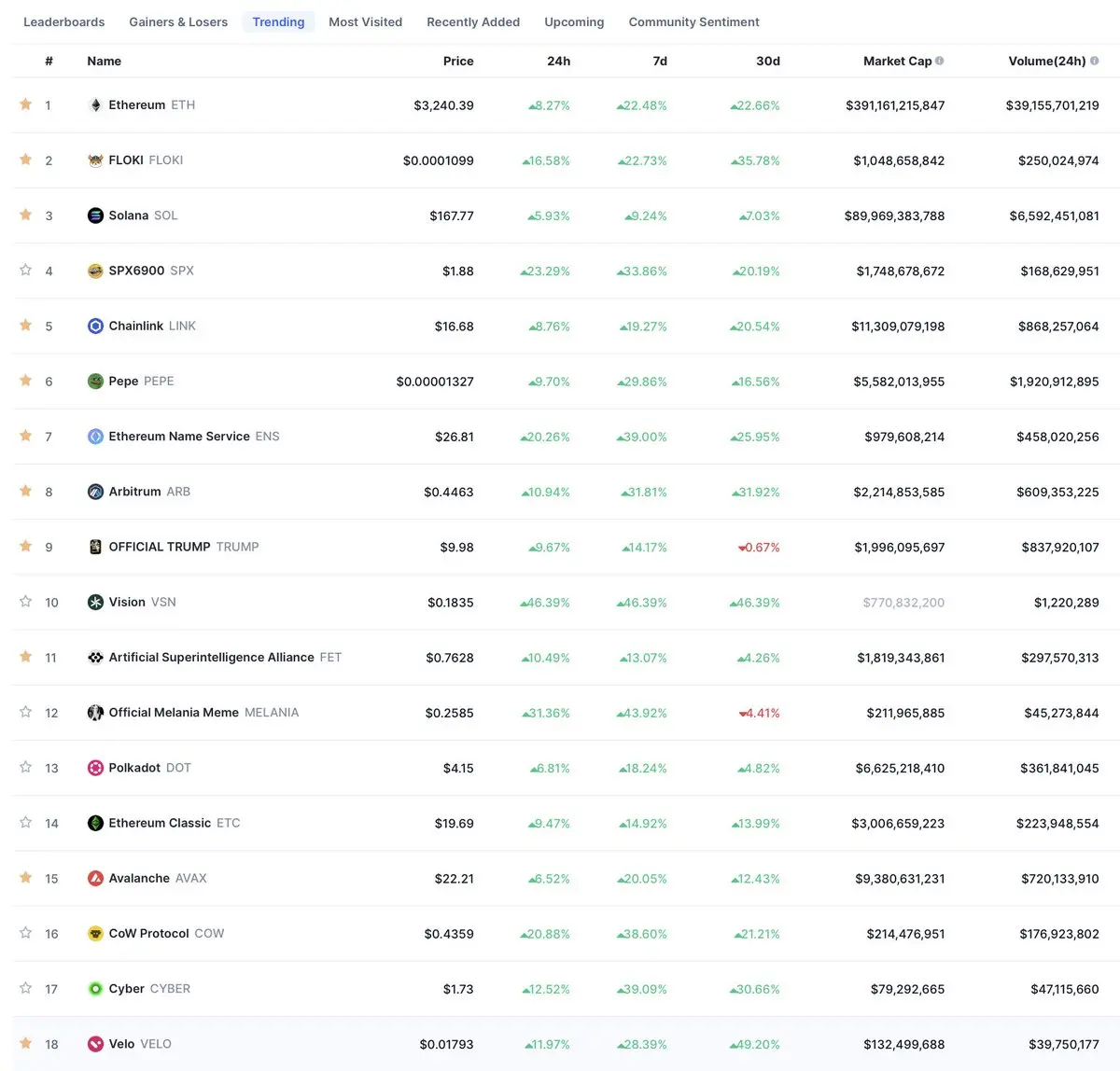This screenshot has width=1120, height=1071.
Task: Click Vision's greyed market cap $770,832,200
Action: (x=903, y=603)
